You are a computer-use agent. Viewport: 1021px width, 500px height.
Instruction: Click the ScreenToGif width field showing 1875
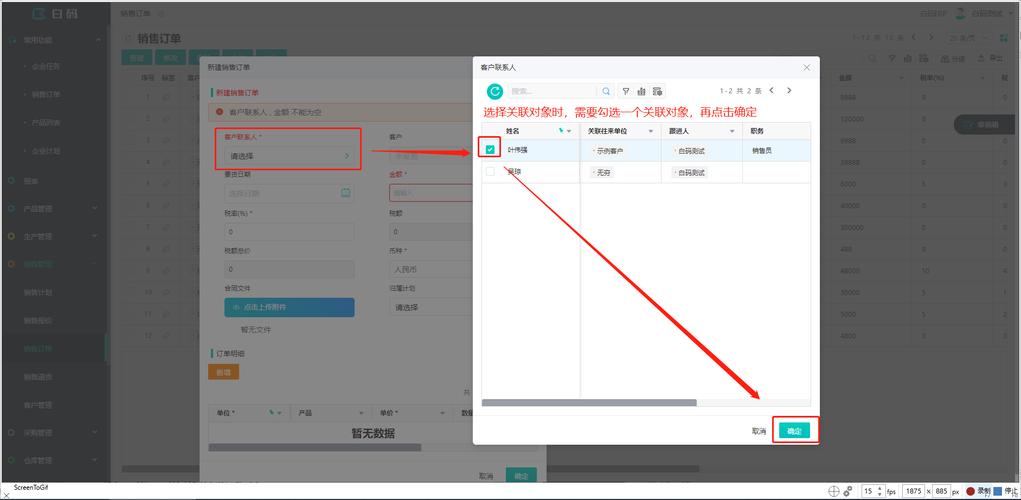click(912, 492)
